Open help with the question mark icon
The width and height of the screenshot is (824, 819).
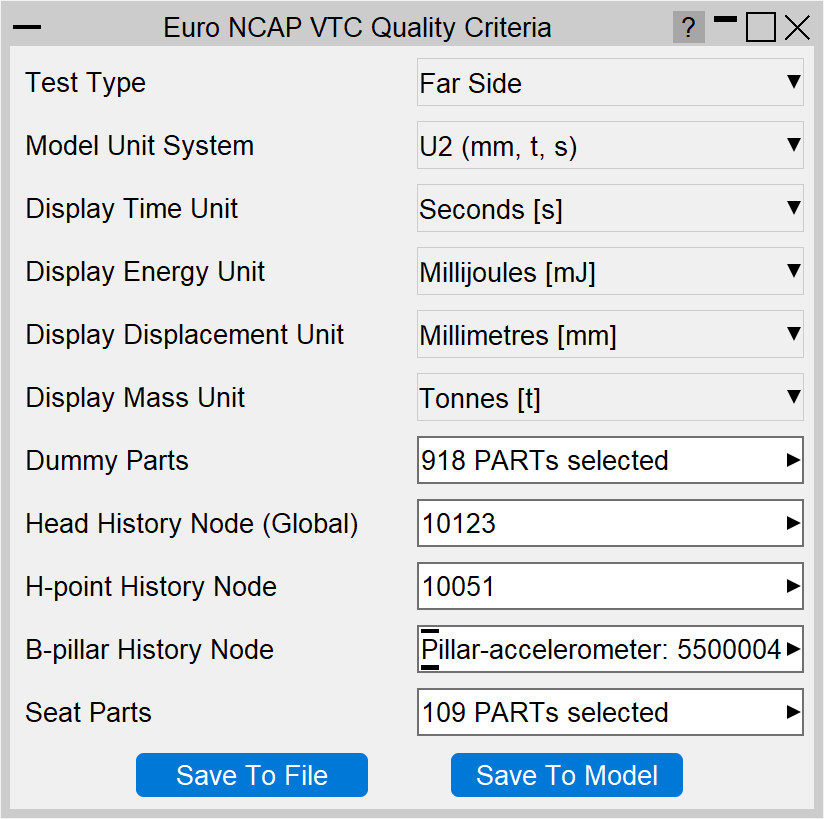pos(688,27)
